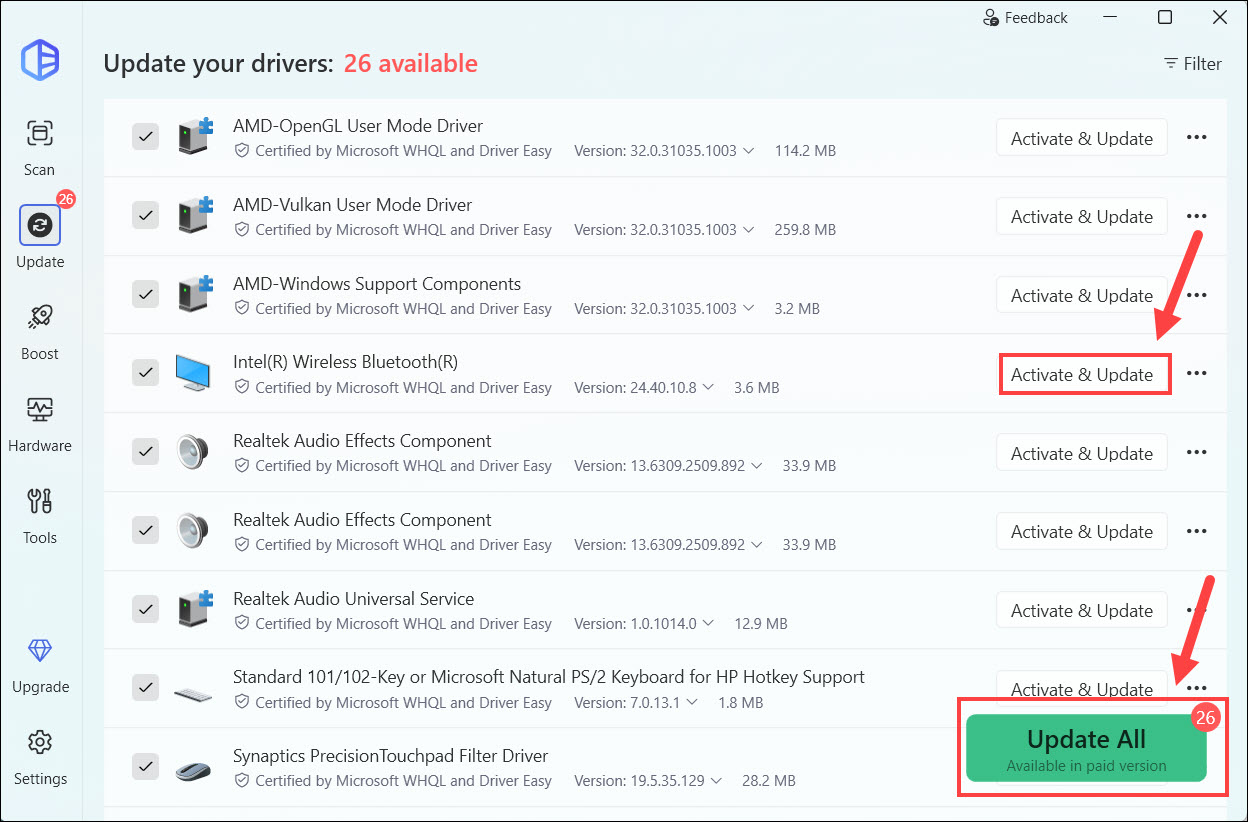The width and height of the screenshot is (1248, 822).
Task: Expand version 1.0.1014.0 dropdown for Realtek Universal Service
Action: pyautogui.click(x=707, y=623)
